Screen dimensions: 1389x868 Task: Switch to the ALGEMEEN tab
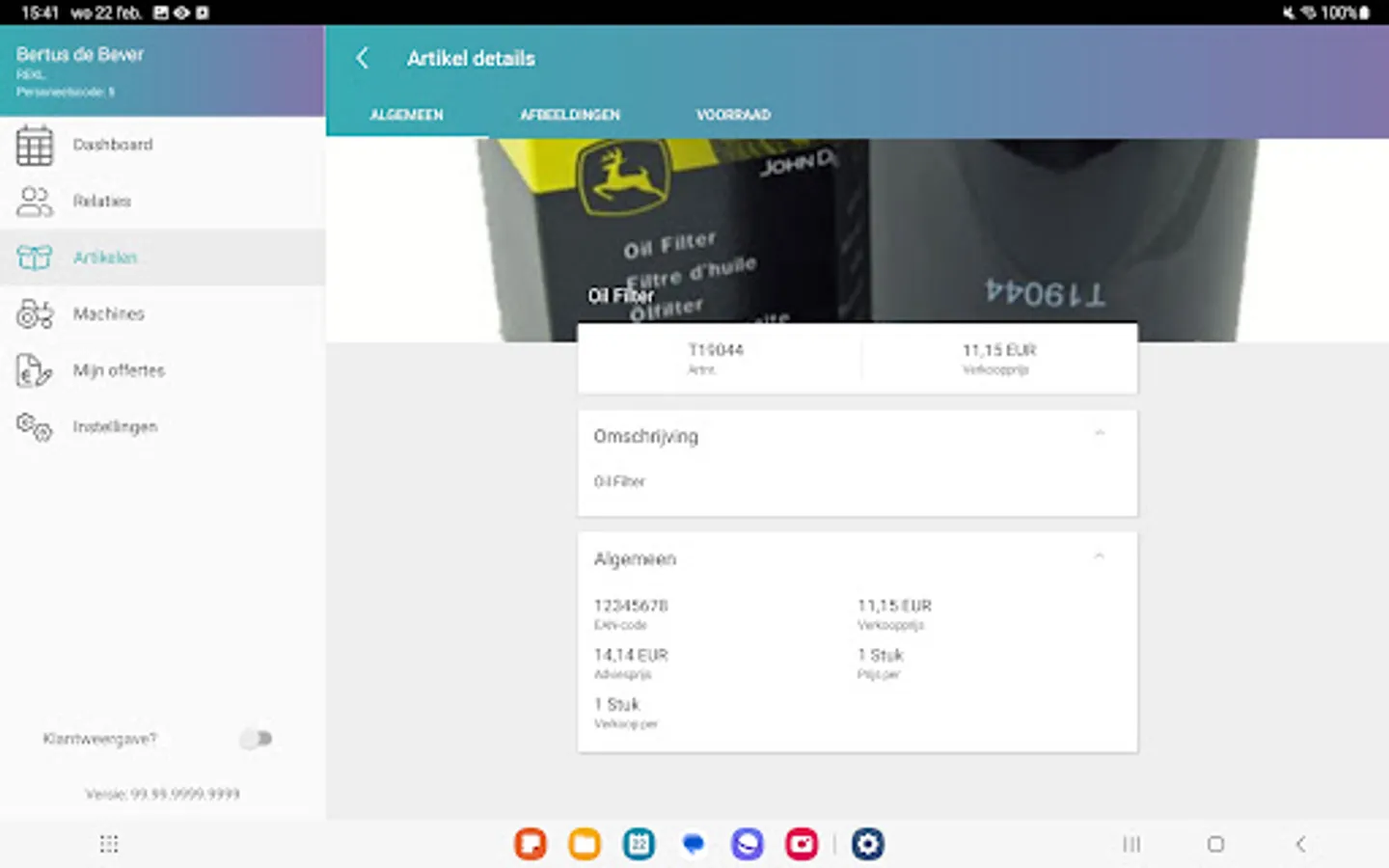pyautogui.click(x=407, y=115)
